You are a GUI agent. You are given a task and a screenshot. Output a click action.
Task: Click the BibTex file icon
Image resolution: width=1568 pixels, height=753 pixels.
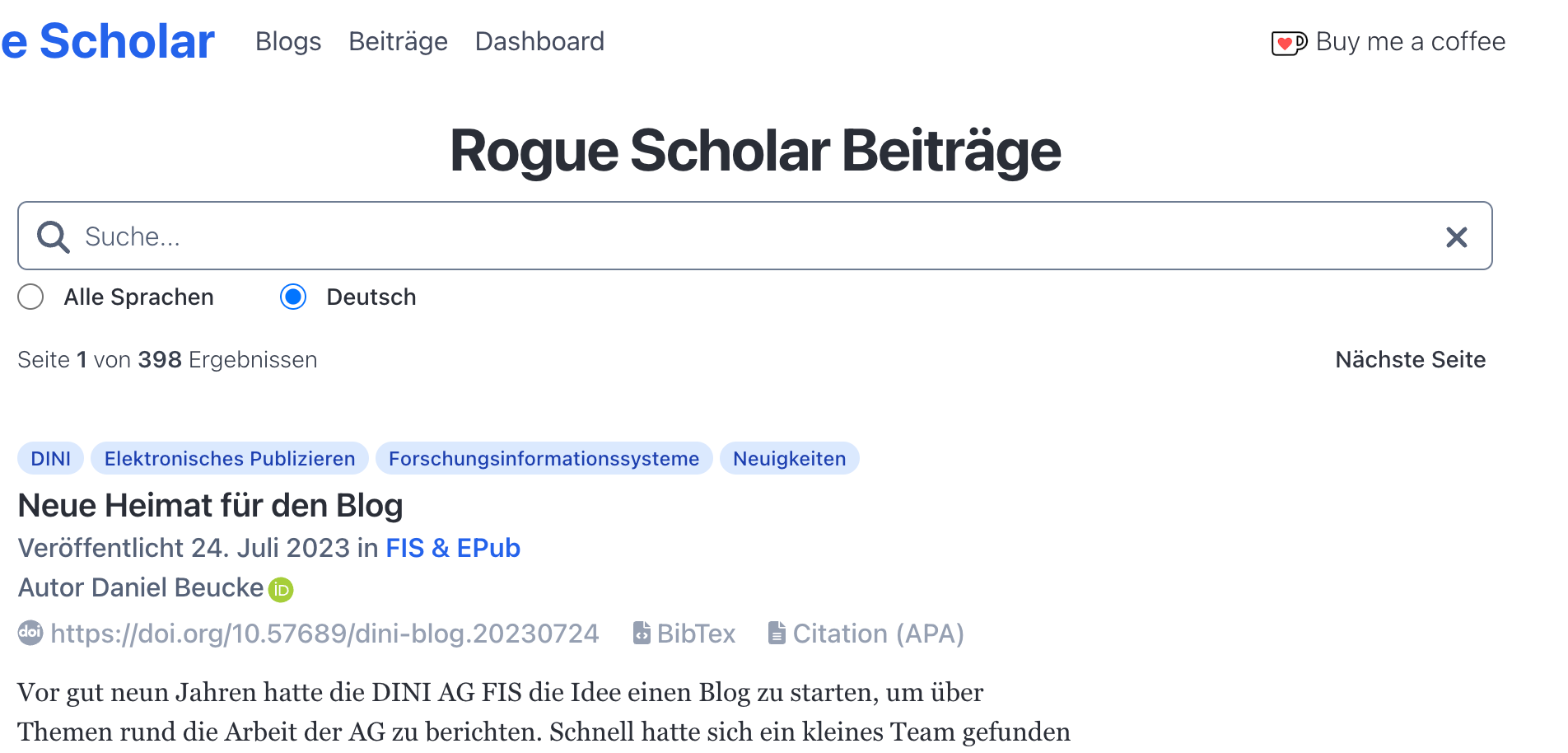[x=642, y=633]
